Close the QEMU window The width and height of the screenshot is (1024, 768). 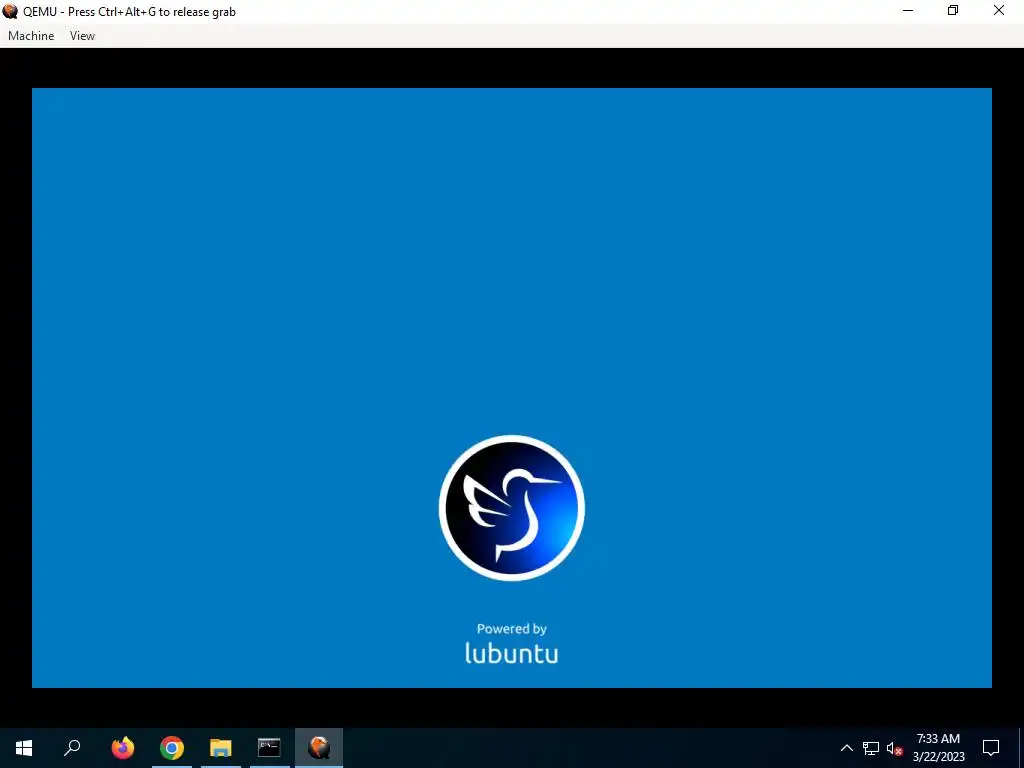[999, 11]
